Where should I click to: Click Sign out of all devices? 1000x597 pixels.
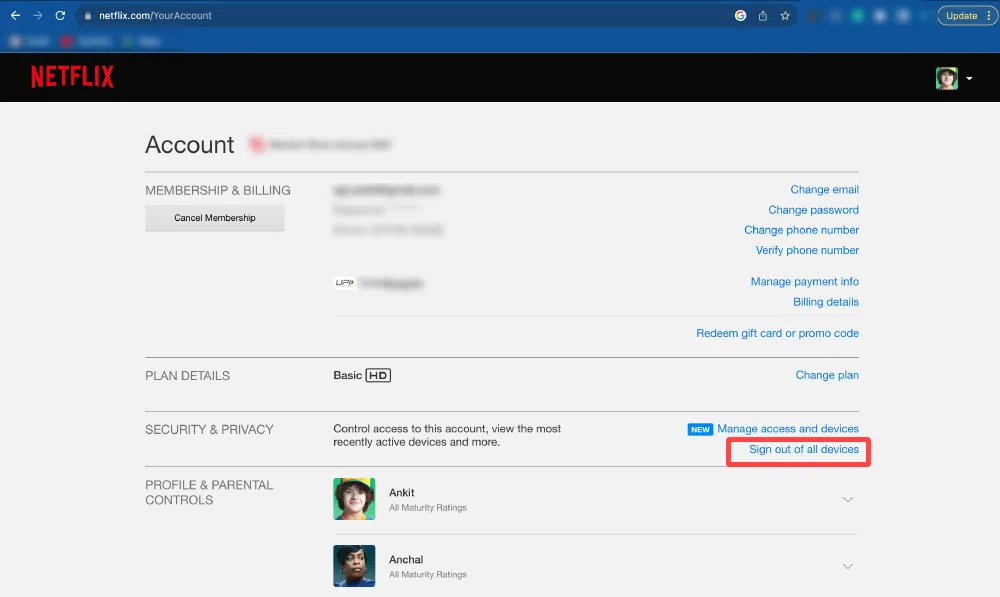point(804,449)
